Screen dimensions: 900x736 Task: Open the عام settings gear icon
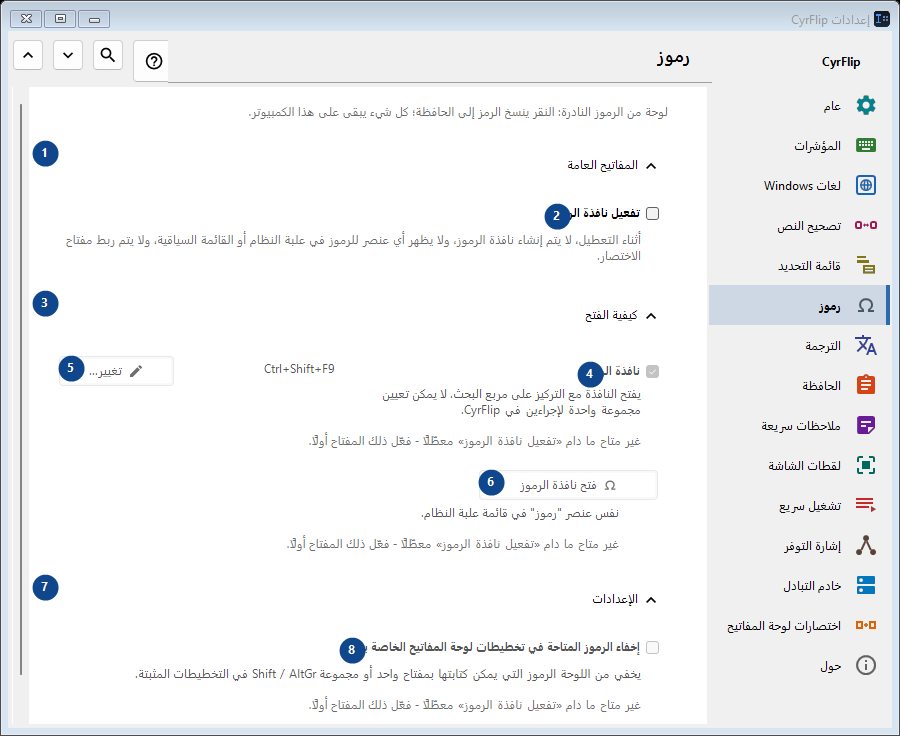tap(866, 106)
